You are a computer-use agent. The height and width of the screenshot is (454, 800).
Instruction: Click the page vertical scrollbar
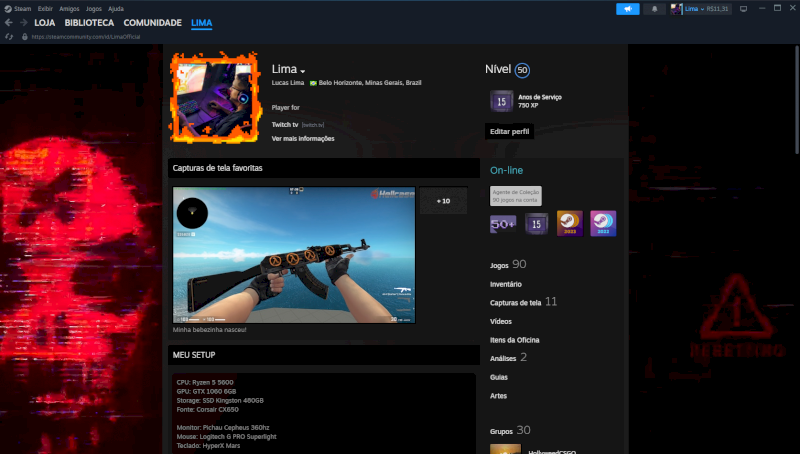(x=796, y=100)
